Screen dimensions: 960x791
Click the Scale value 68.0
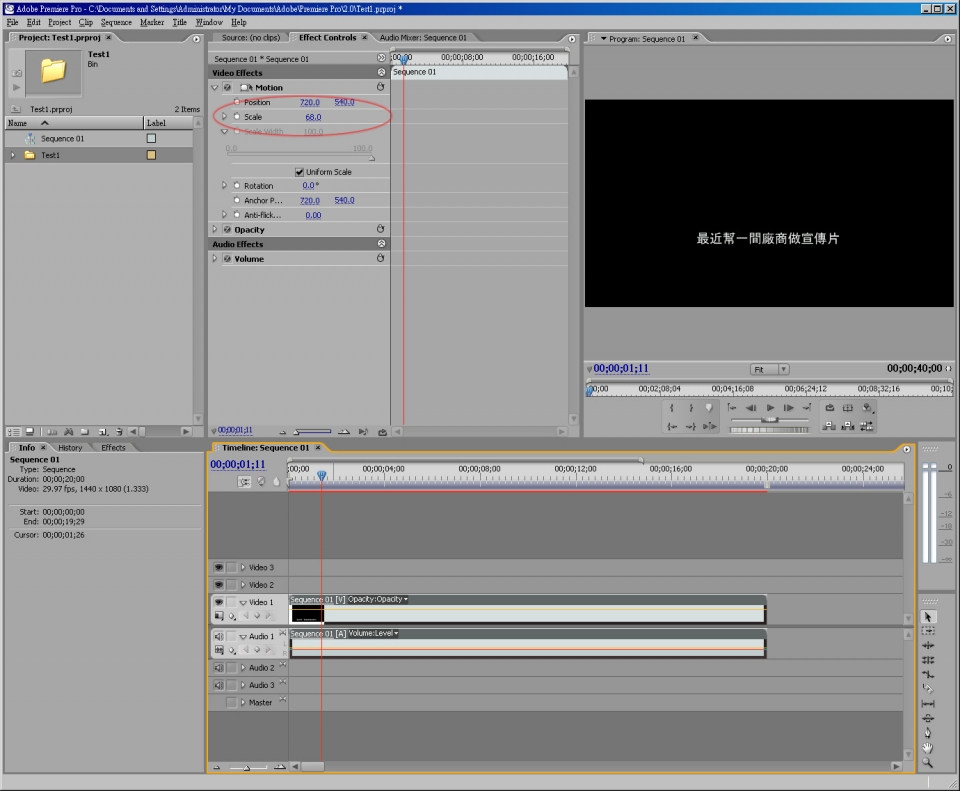click(313, 117)
